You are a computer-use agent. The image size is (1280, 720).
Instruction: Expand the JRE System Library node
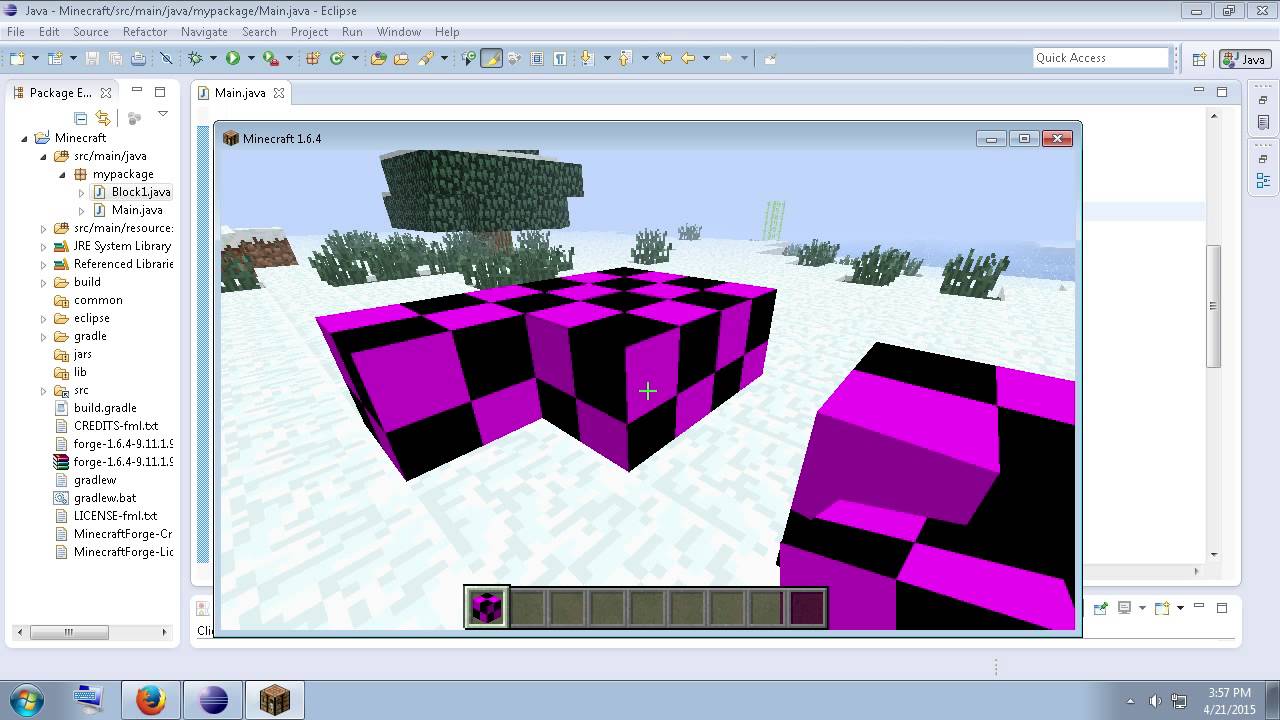(x=43, y=246)
